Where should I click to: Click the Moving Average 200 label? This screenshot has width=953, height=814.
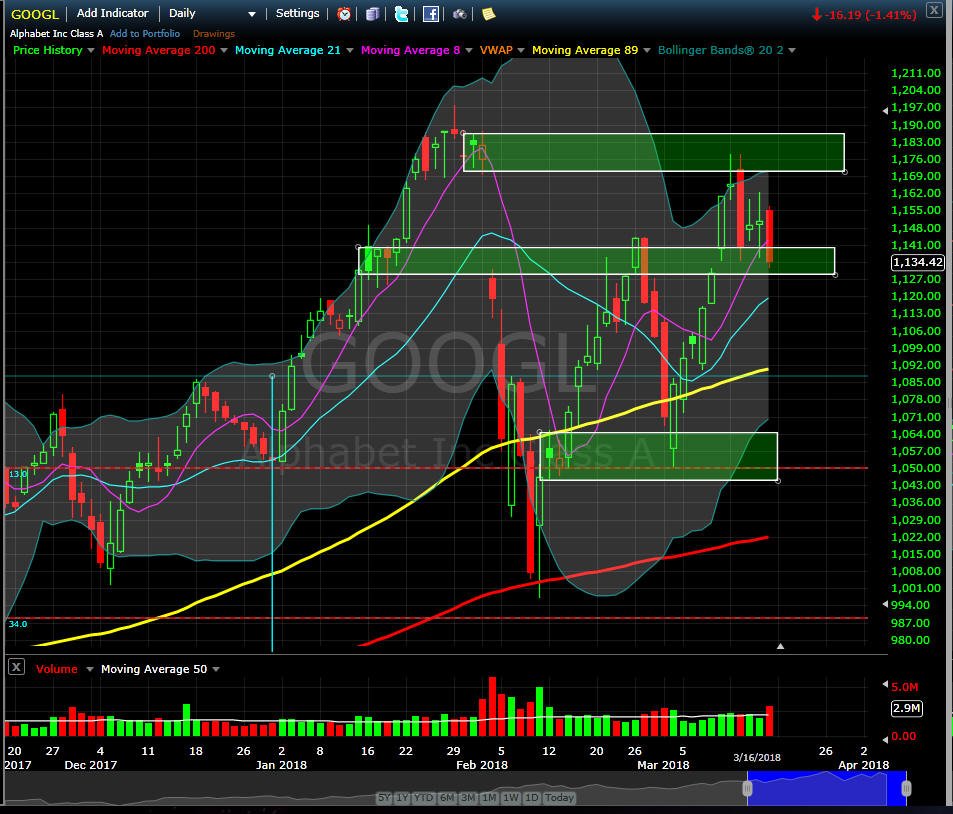pyautogui.click(x=159, y=50)
